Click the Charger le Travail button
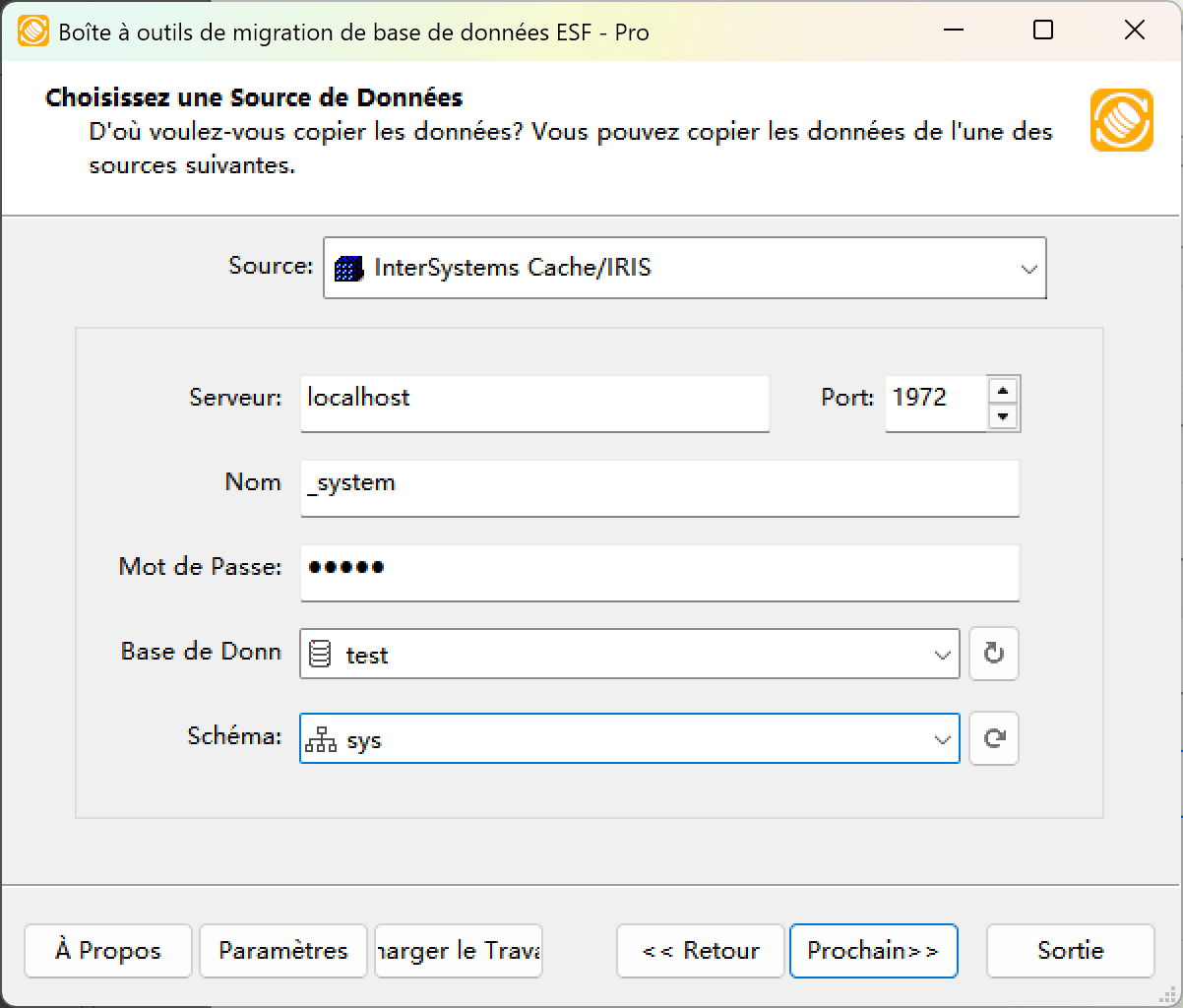Screen dimensions: 1183x1008 [x=458, y=951]
